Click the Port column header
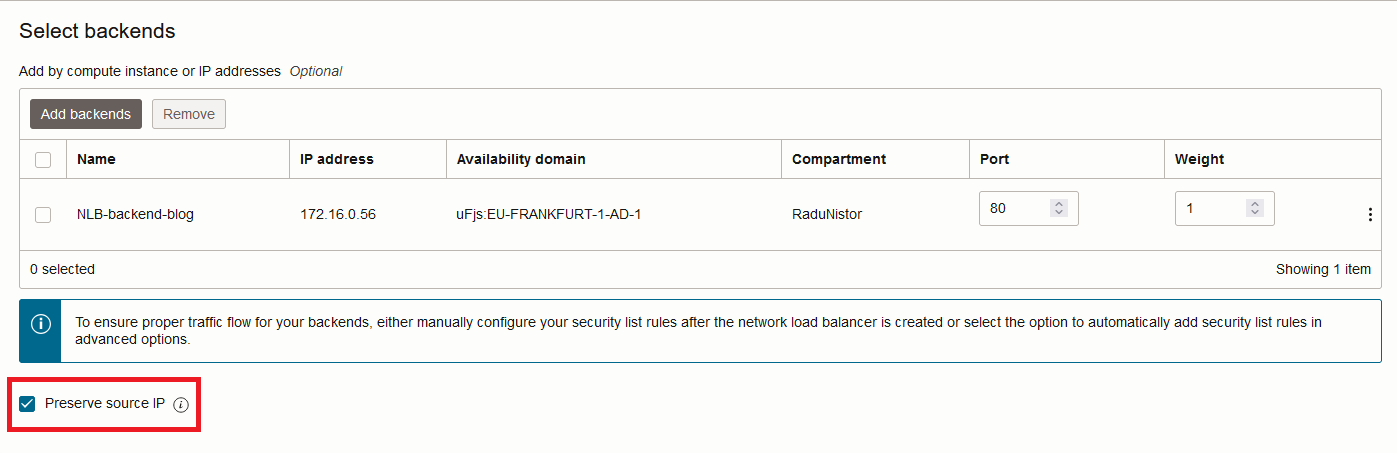This screenshot has width=1397, height=453. (x=994, y=159)
